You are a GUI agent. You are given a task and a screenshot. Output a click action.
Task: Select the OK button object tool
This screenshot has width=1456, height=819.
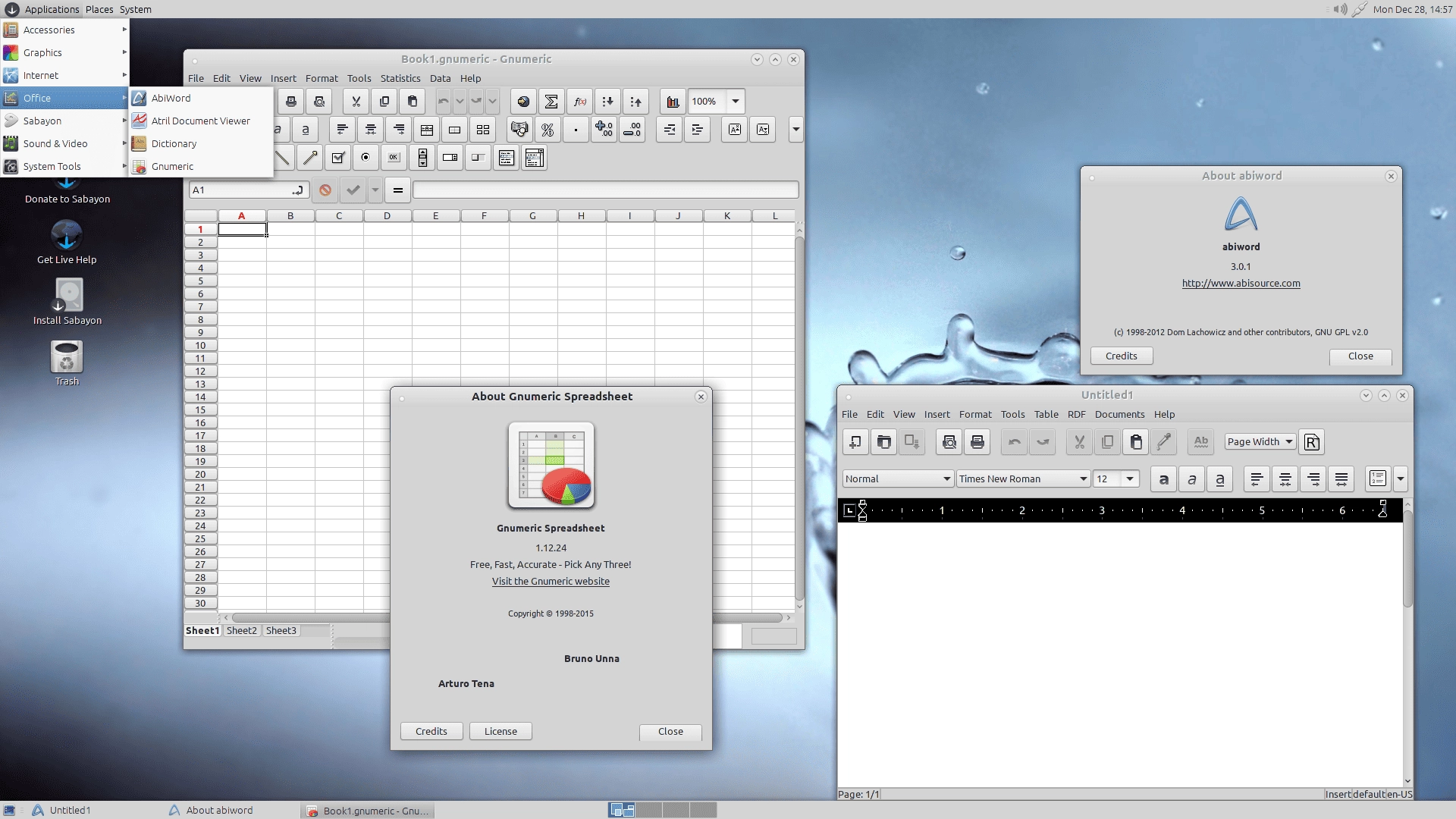(x=394, y=158)
